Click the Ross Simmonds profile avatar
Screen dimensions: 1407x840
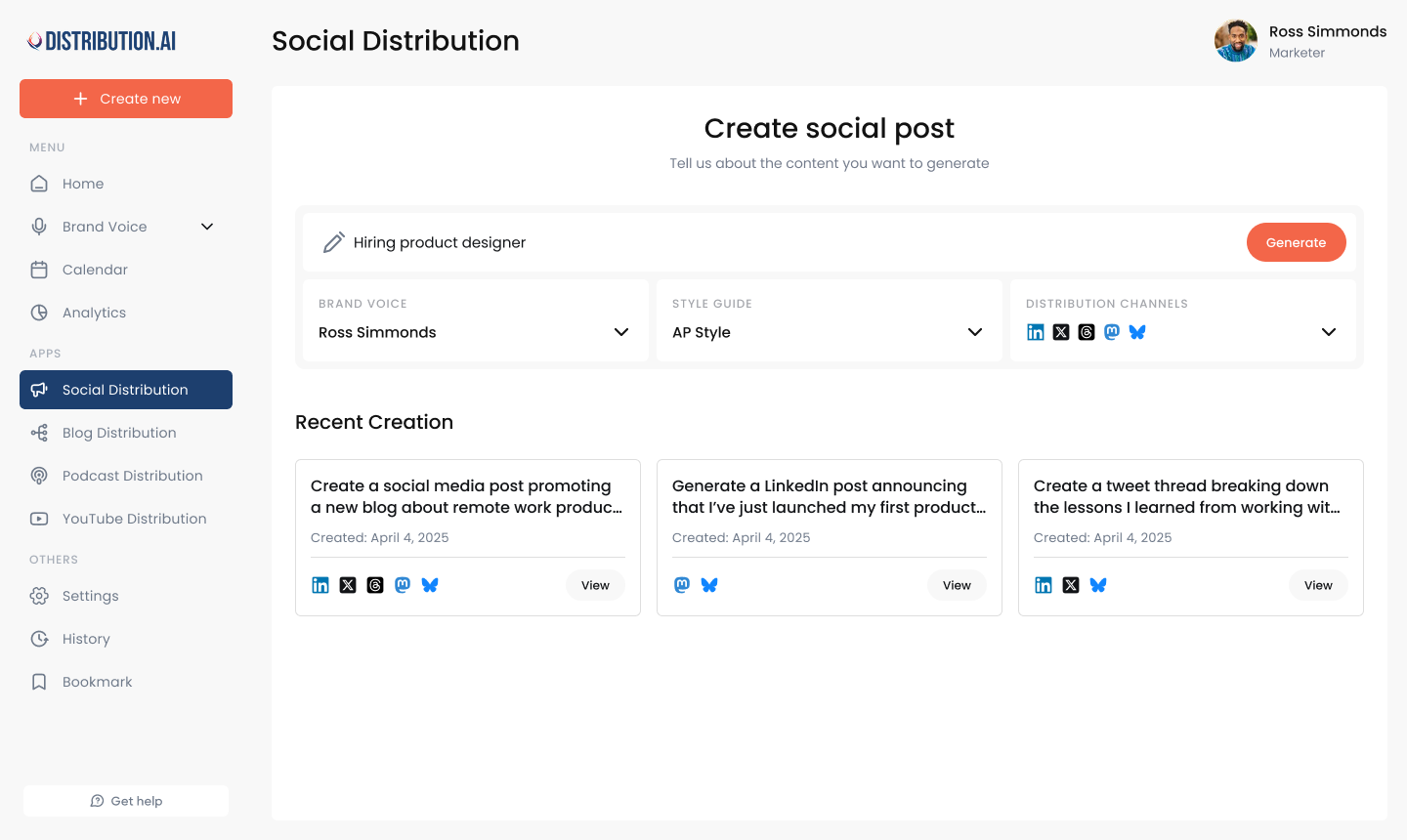[x=1235, y=40]
